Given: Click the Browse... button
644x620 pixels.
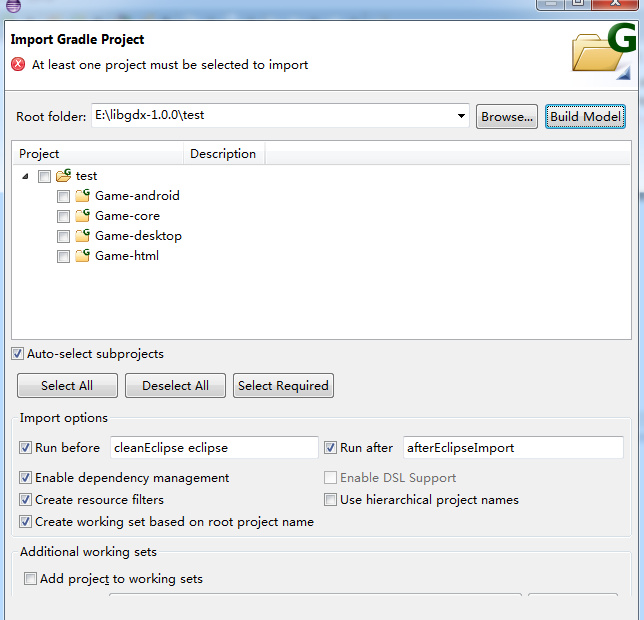Looking at the screenshot, I should click(507, 117).
